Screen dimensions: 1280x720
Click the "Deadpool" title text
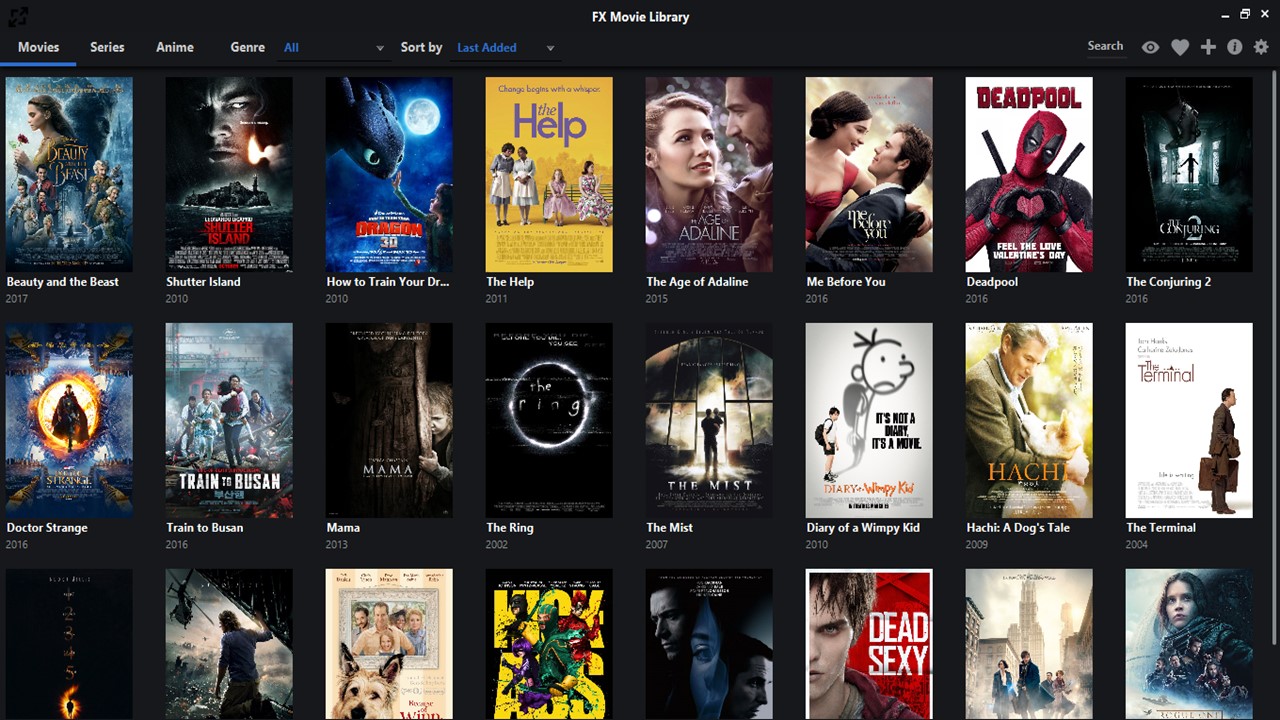point(992,282)
